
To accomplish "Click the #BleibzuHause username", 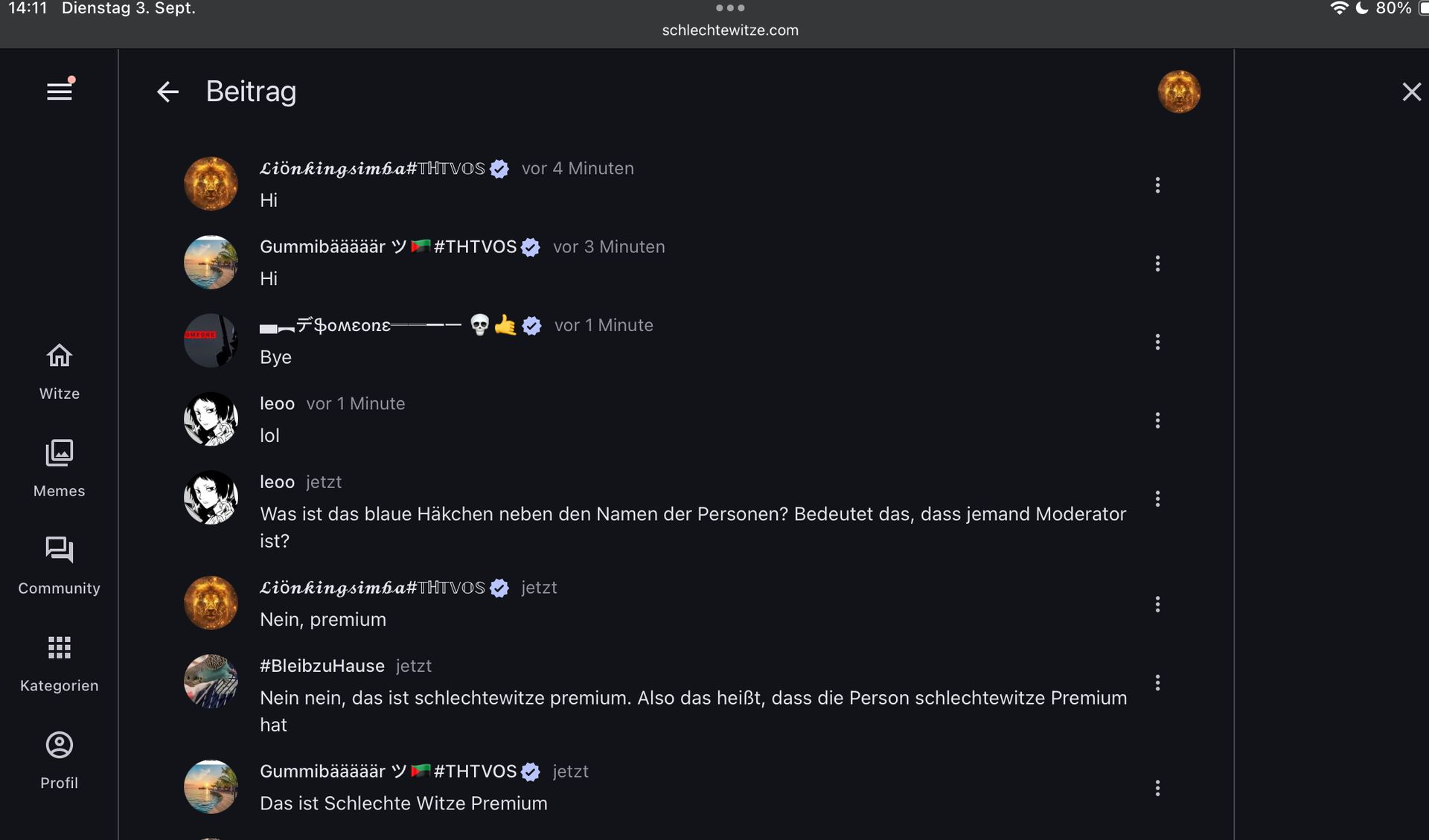I will point(322,666).
